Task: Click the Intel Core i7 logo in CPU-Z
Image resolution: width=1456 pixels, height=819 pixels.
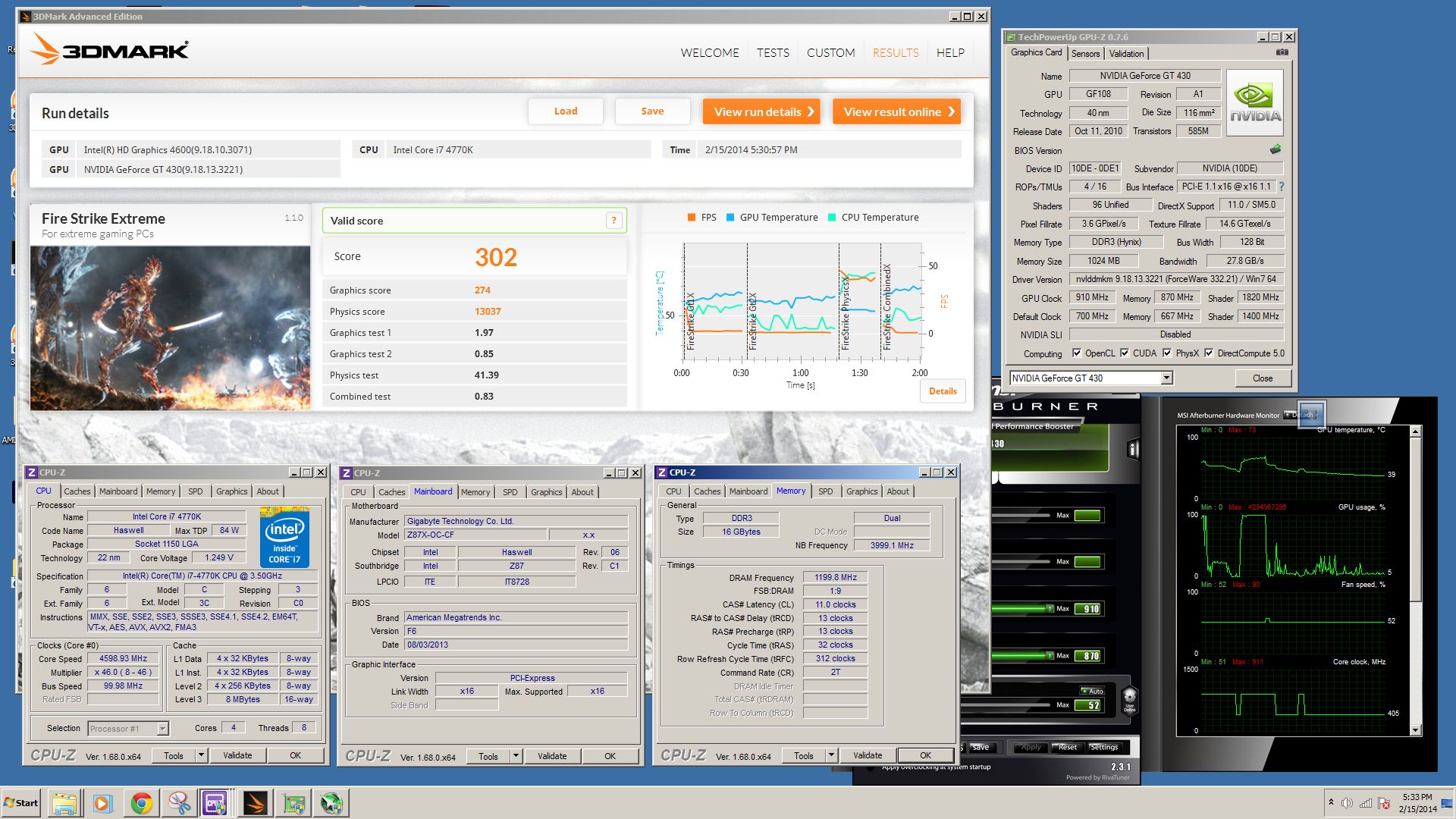Action: click(284, 537)
